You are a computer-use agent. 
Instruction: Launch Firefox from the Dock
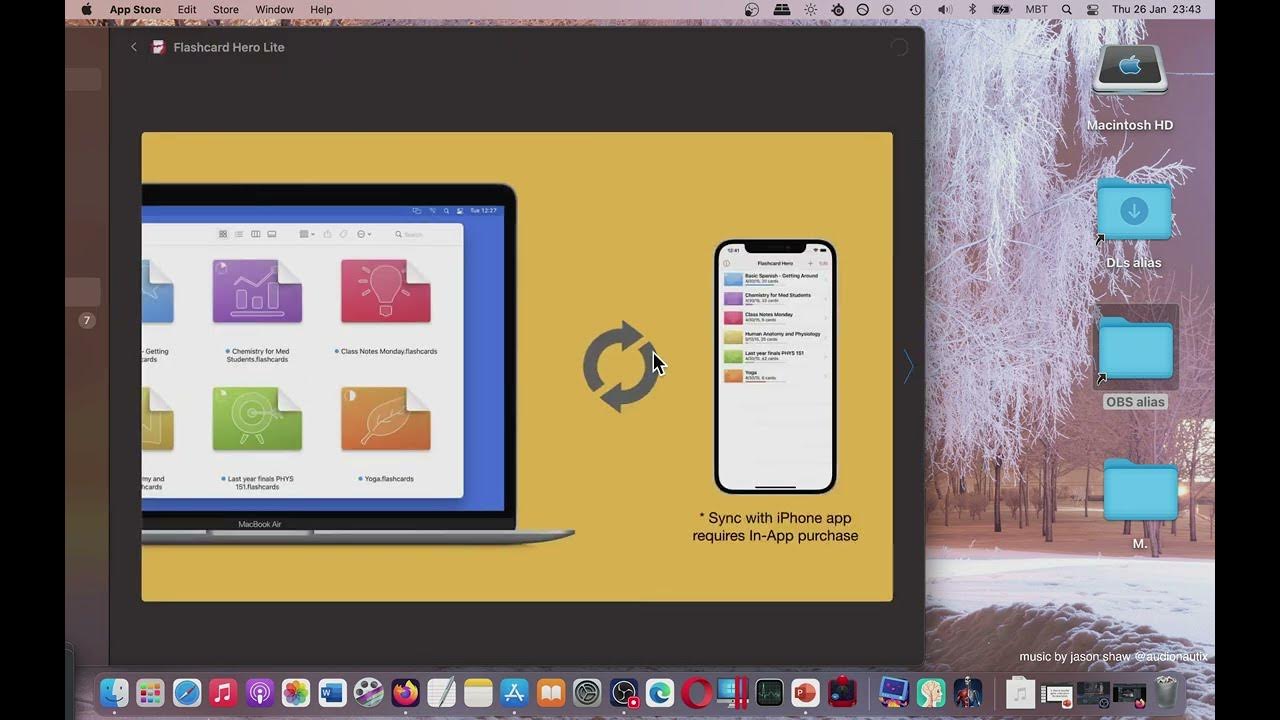(x=405, y=692)
